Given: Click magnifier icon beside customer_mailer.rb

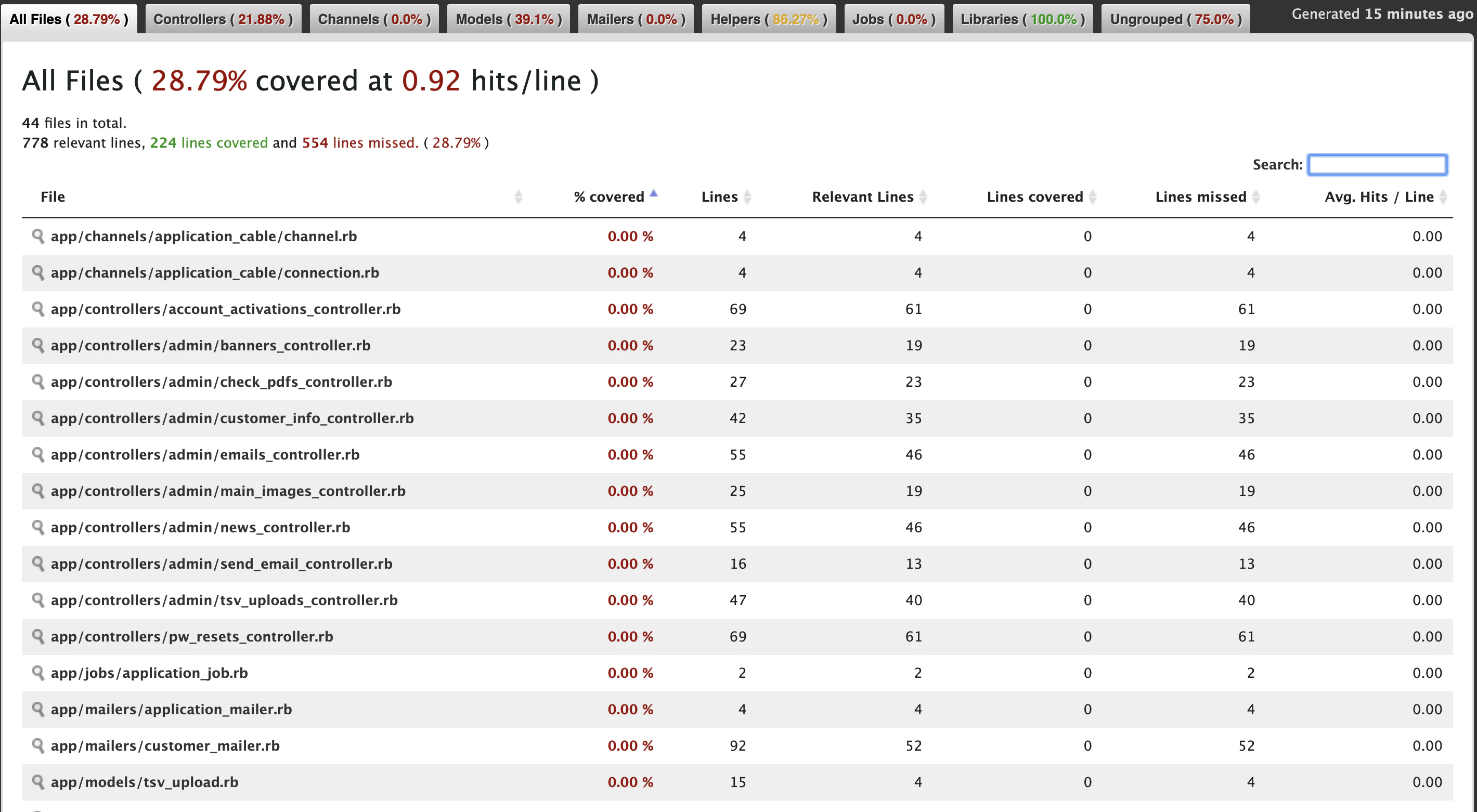Looking at the screenshot, I should pos(38,745).
